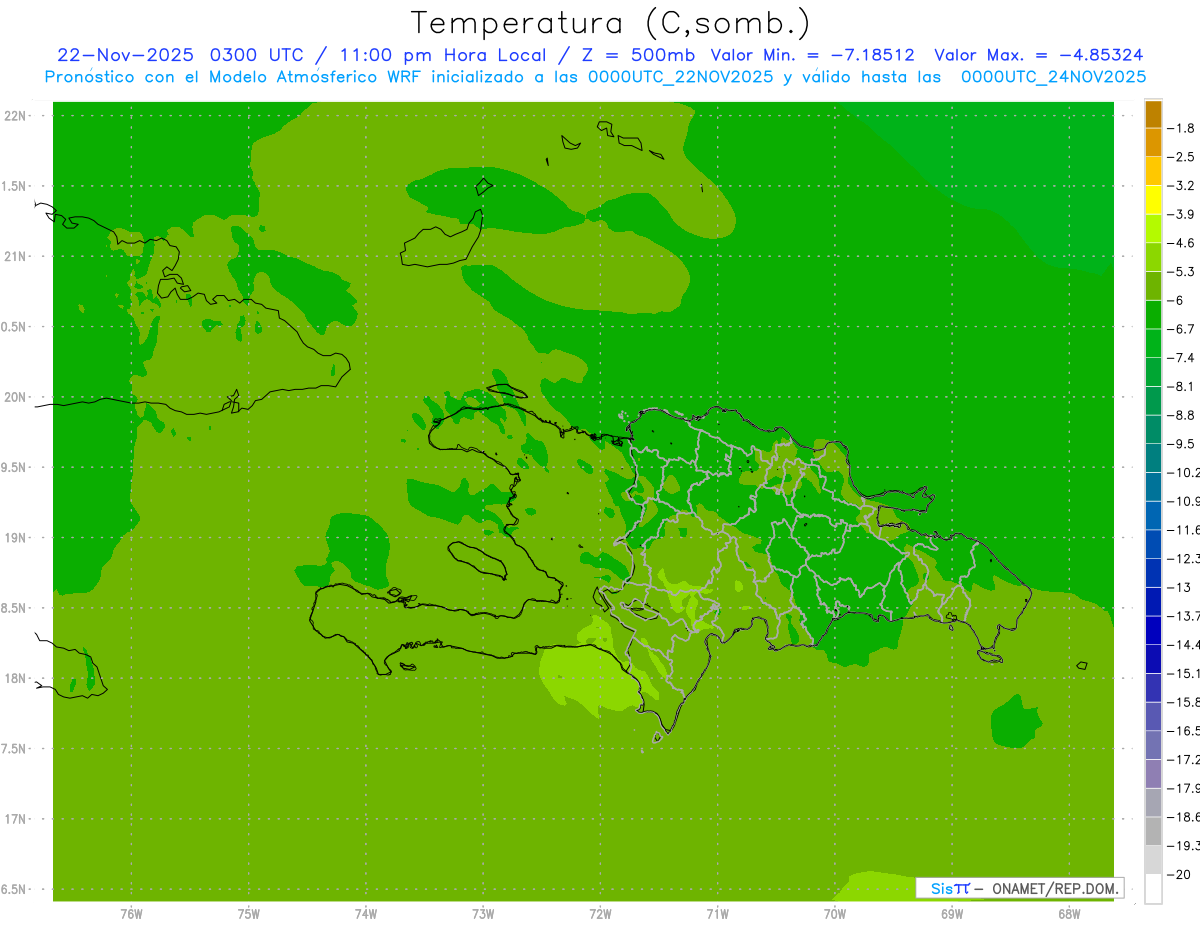Pick the lime swatch between -3.9 and -4.6
This screenshot has height=927, width=1200.
click(x=1154, y=229)
